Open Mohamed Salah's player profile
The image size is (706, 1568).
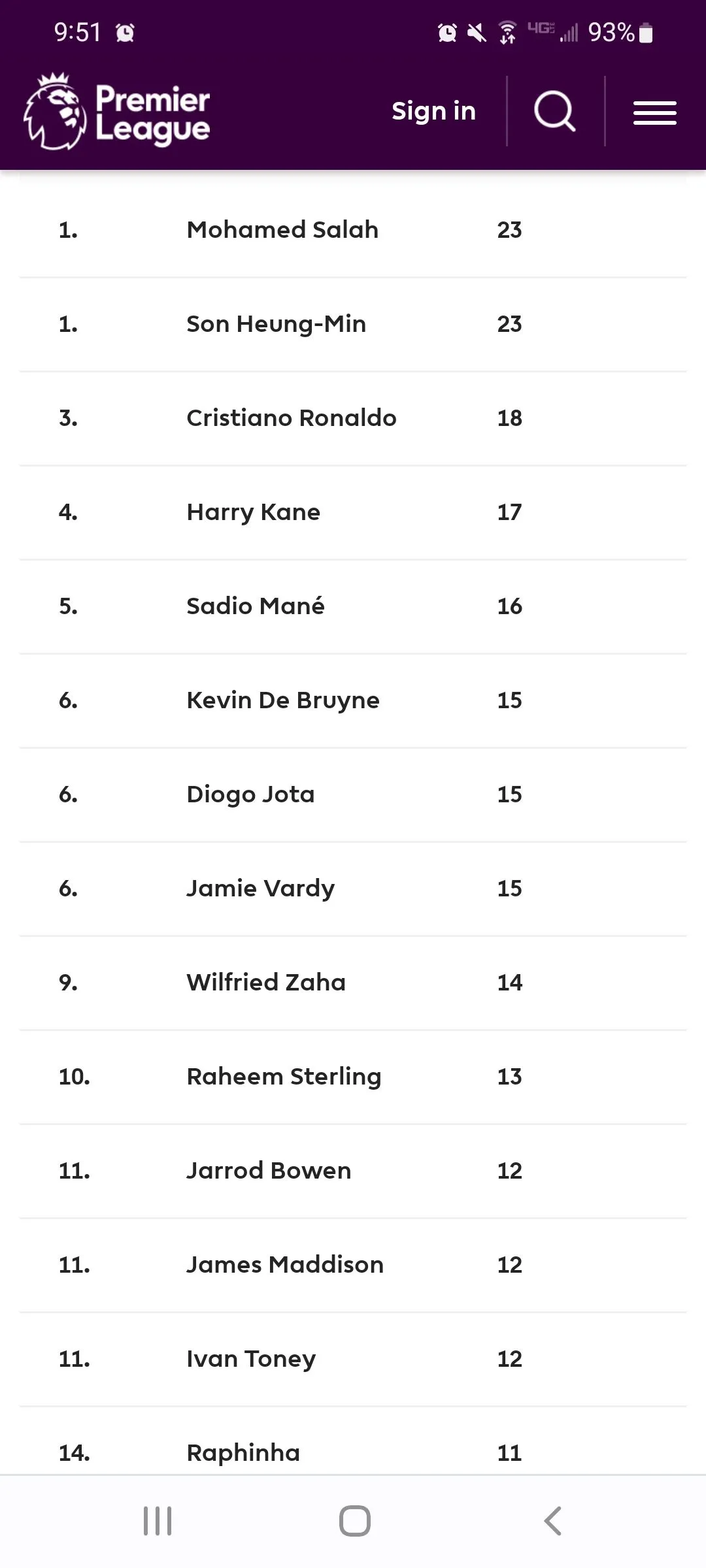[x=282, y=230]
